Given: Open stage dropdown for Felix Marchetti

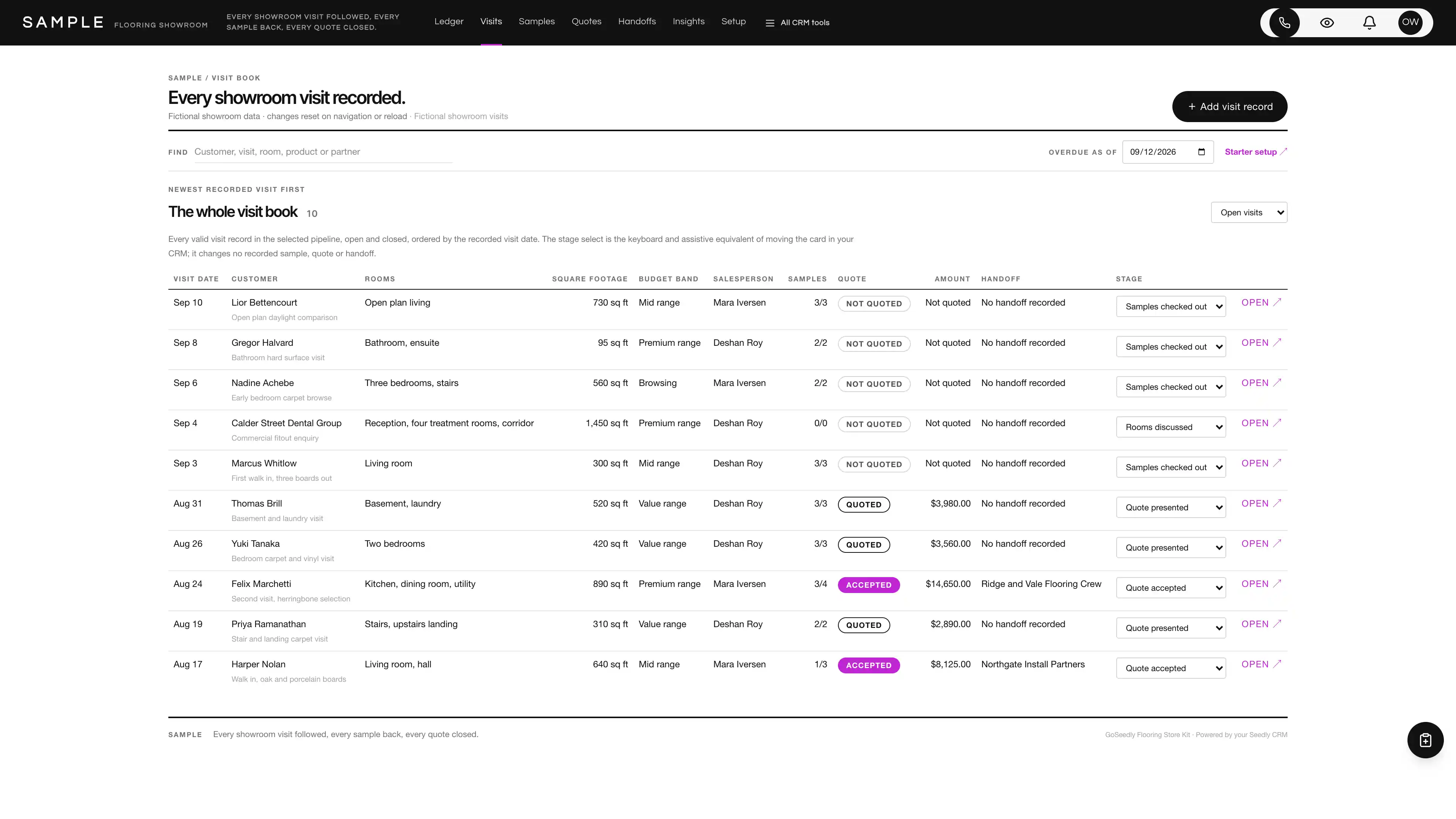Looking at the screenshot, I should (x=1170, y=588).
